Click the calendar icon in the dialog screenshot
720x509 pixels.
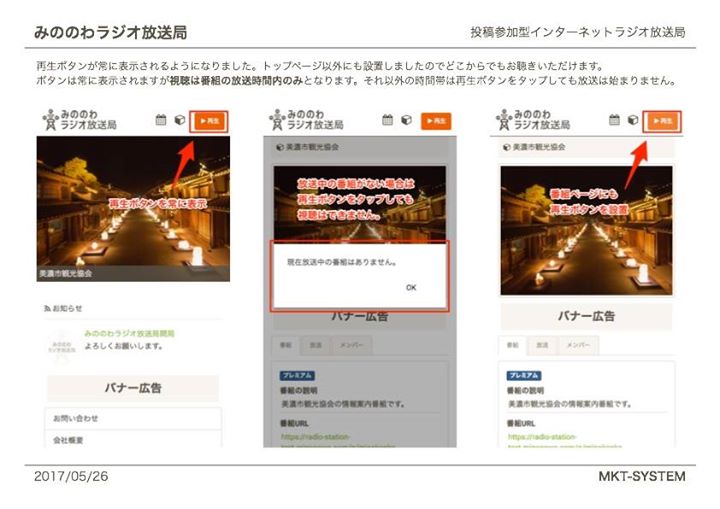coord(388,120)
